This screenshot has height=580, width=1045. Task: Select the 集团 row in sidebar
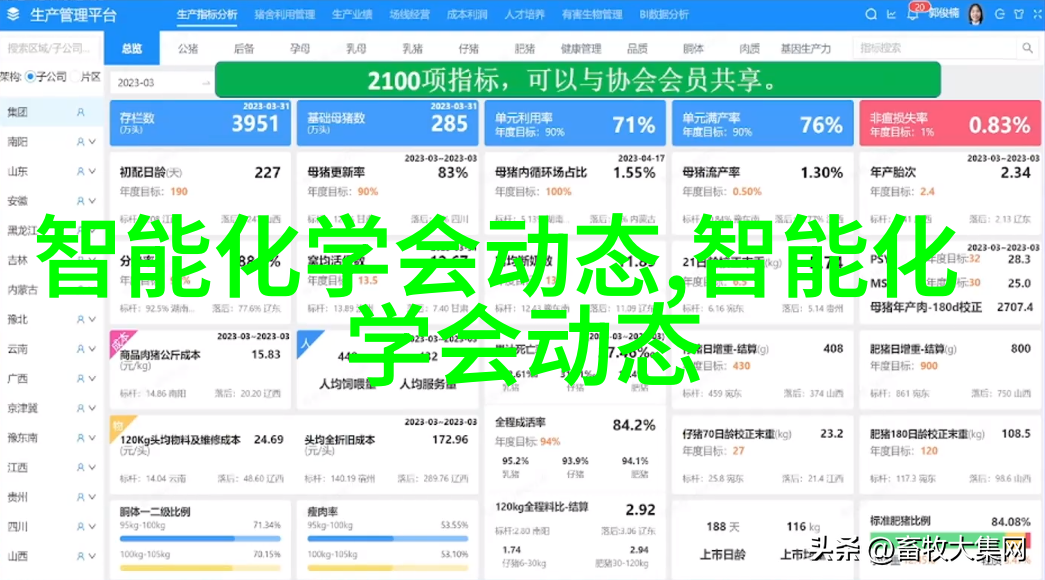pos(51,113)
